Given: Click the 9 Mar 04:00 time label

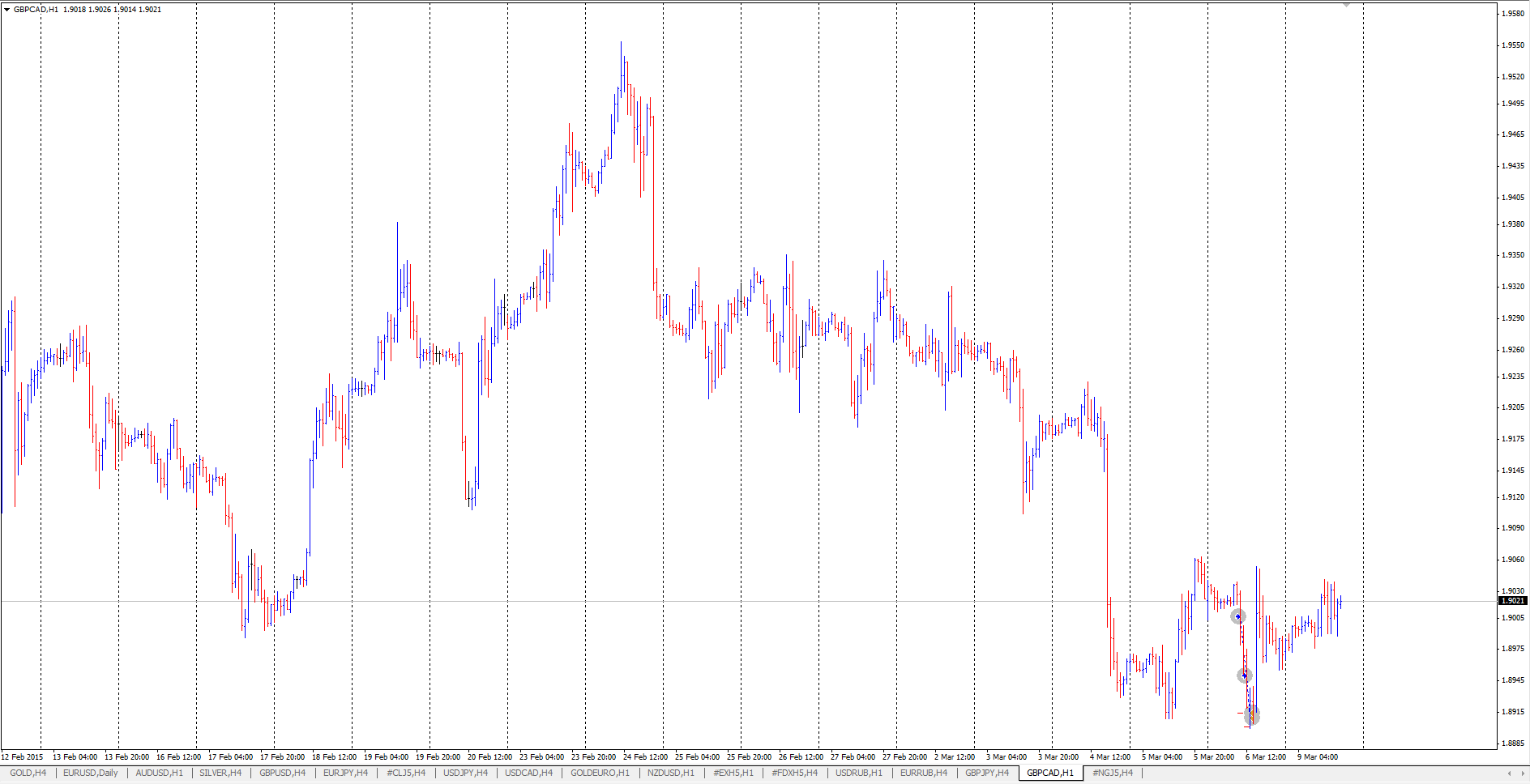Looking at the screenshot, I should (1318, 757).
